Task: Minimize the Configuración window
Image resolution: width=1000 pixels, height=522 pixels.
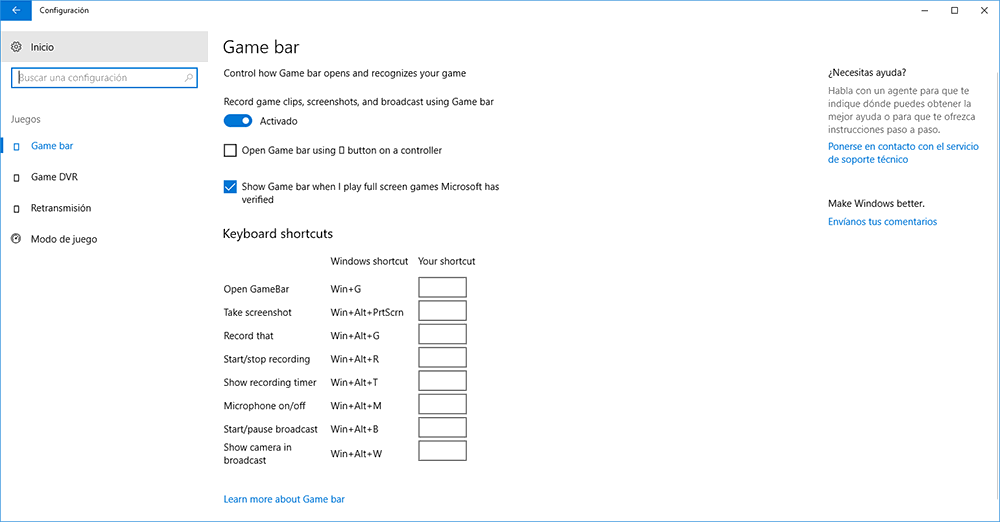Action: 925,10
